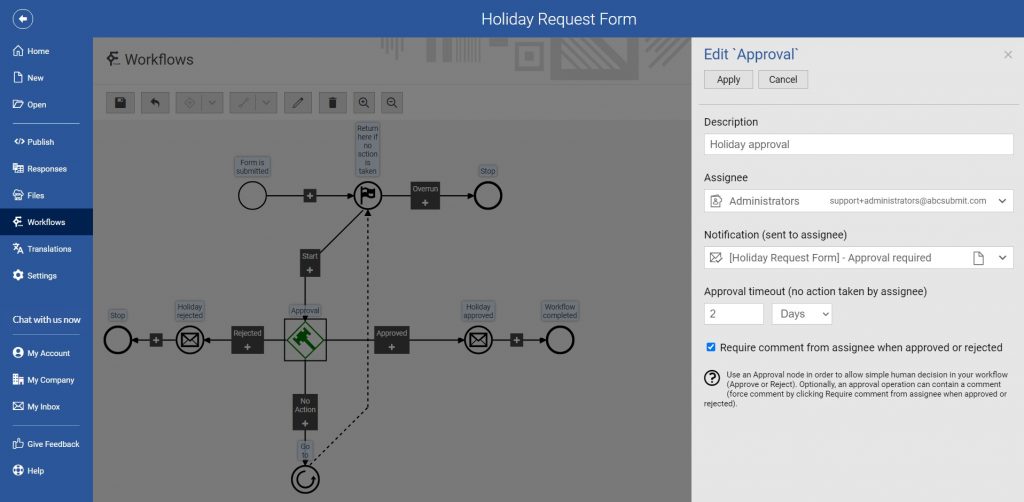Image resolution: width=1024 pixels, height=502 pixels.
Task: Open the Notification template dropdown
Action: coord(1003,258)
